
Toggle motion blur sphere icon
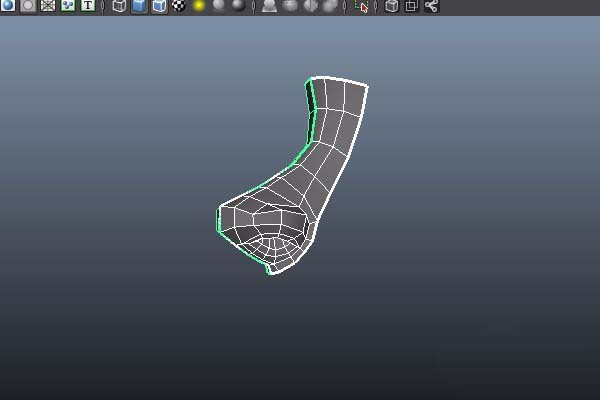290,5
